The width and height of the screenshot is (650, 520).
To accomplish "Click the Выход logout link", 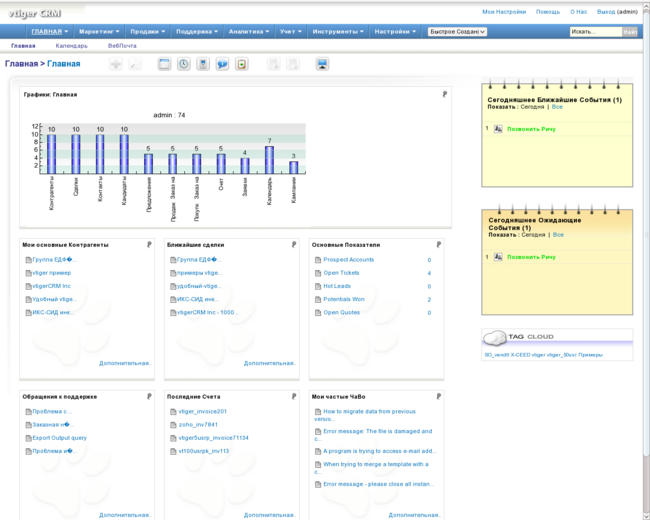I will (x=606, y=12).
